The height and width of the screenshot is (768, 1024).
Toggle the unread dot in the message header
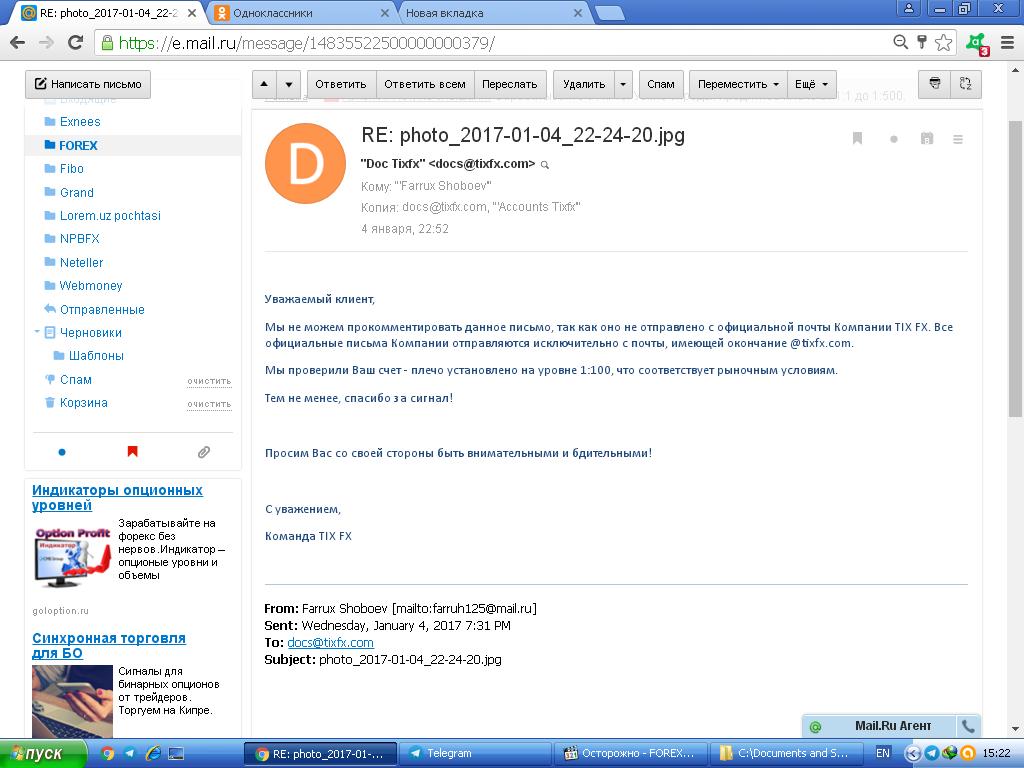pyautogui.click(x=893, y=139)
